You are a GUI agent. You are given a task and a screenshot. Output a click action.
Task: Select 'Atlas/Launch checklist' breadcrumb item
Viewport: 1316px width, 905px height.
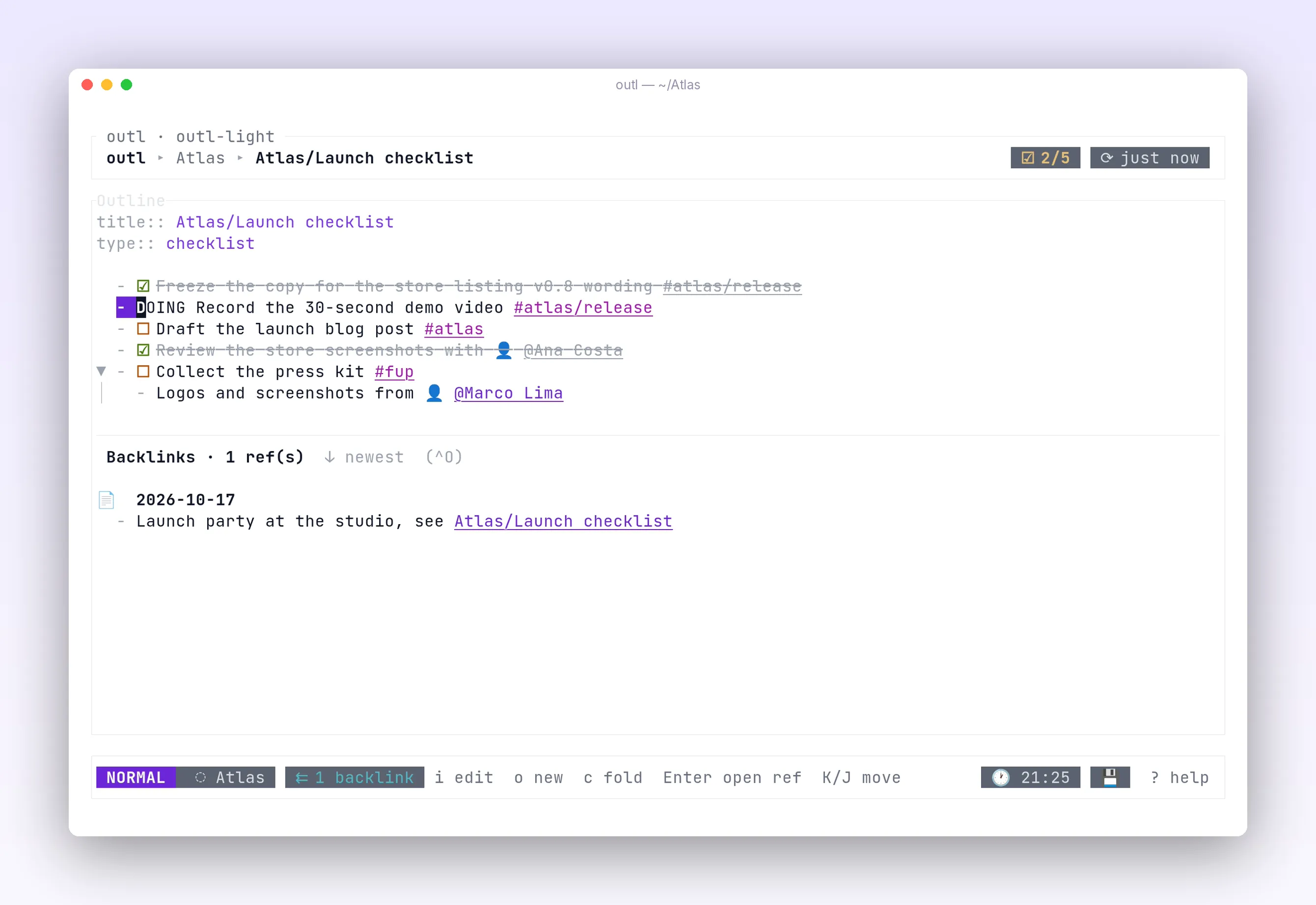click(x=364, y=158)
